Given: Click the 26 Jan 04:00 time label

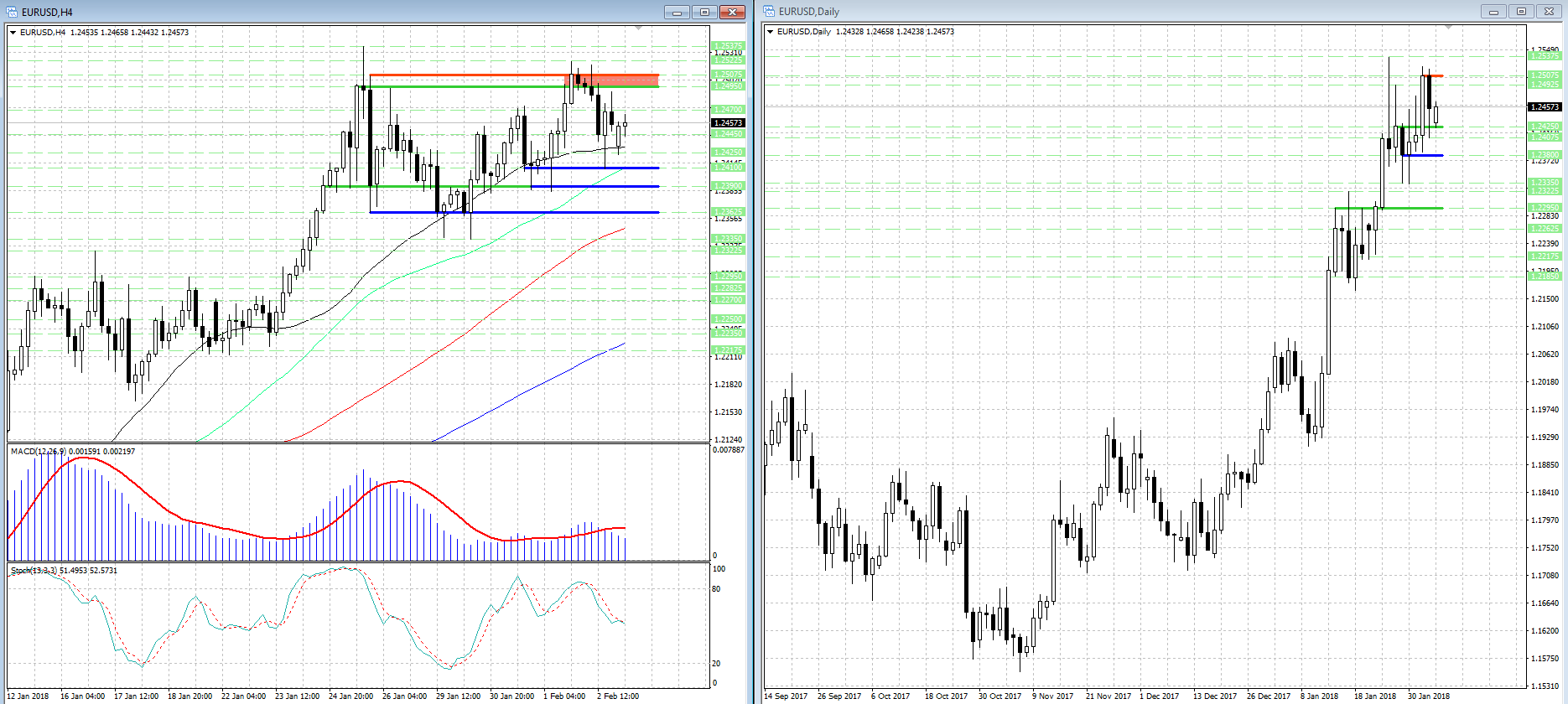Looking at the screenshot, I should (x=404, y=696).
